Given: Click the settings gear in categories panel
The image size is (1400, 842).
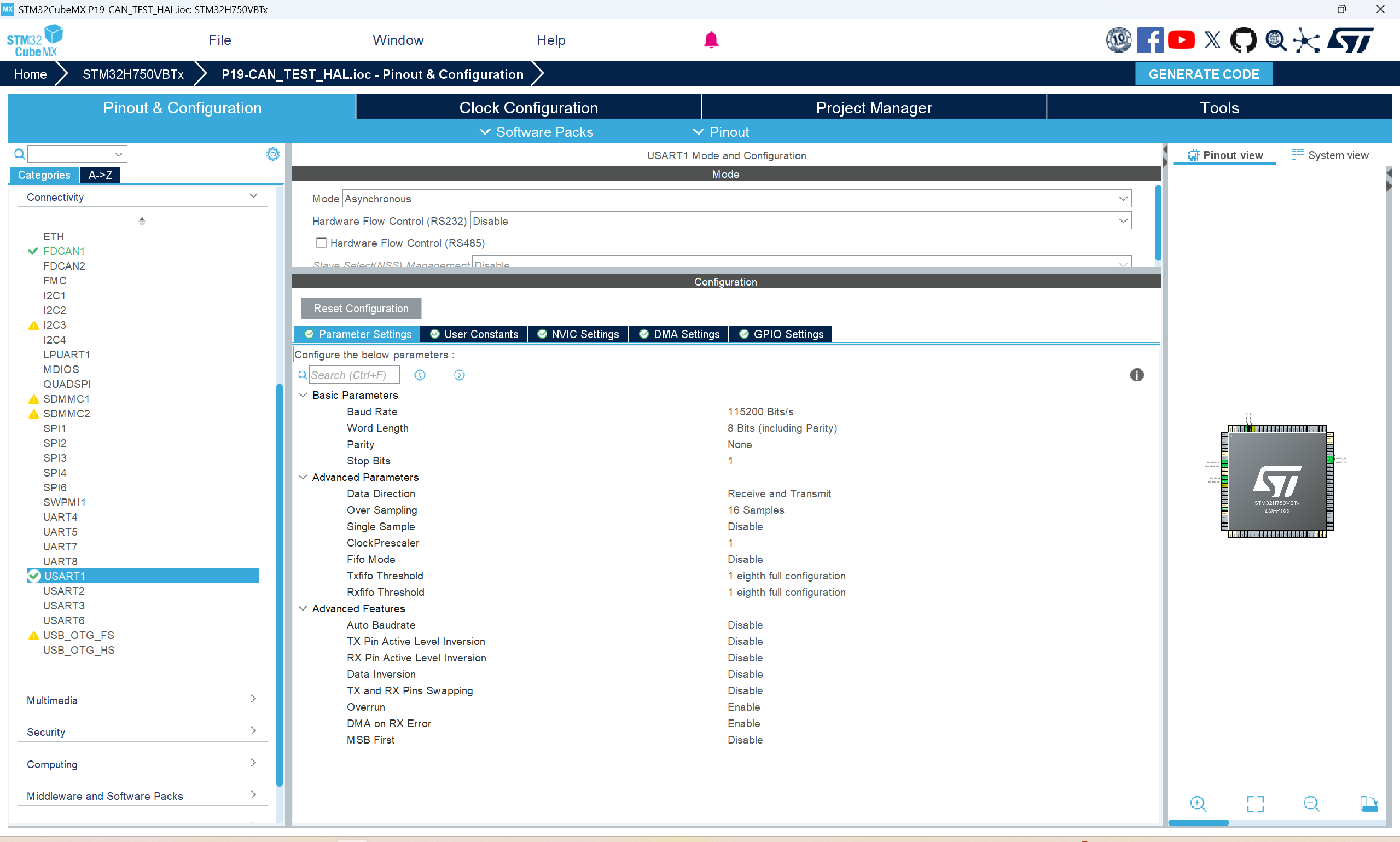Looking at the screenshot, I should [273, 154].
